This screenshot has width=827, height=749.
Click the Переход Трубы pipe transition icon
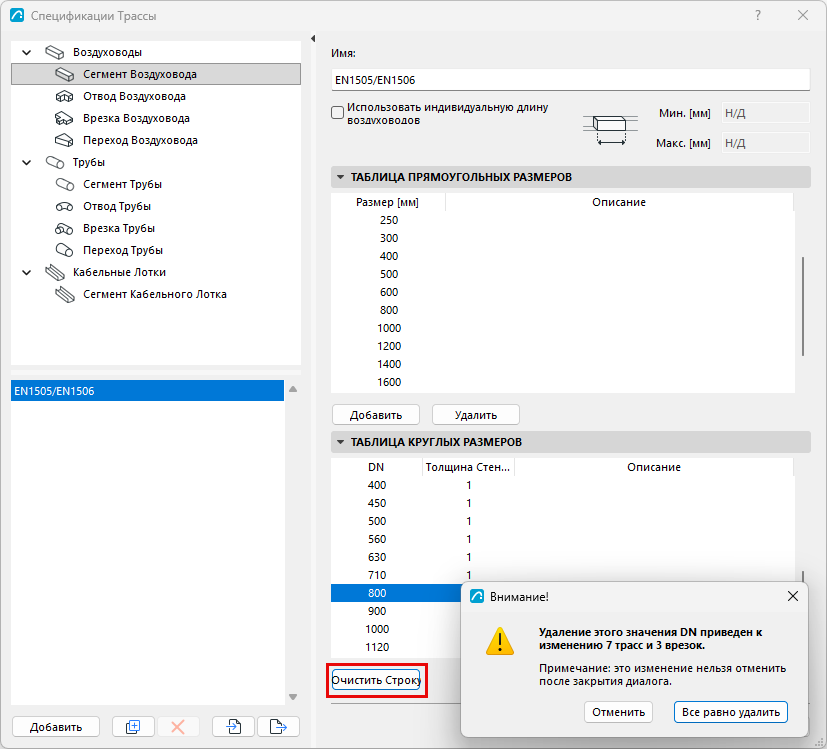64,250
